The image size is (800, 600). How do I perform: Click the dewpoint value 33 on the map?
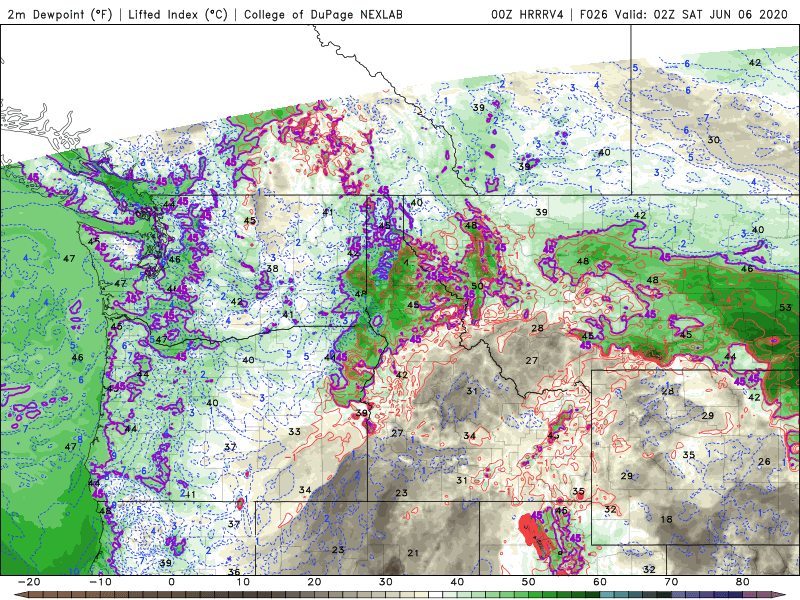[294, 432]
